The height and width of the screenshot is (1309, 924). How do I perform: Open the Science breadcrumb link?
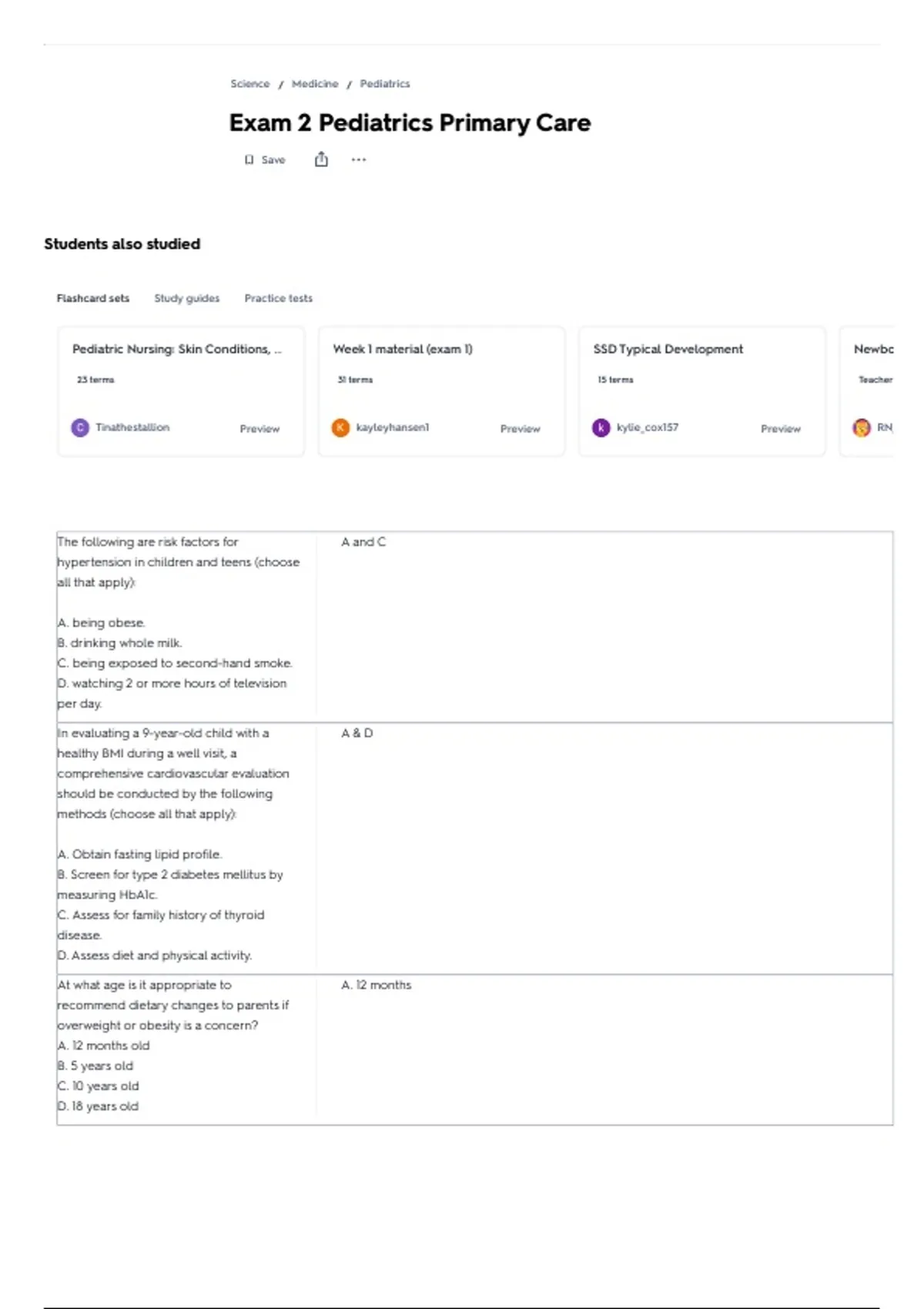tap(250, 83)
